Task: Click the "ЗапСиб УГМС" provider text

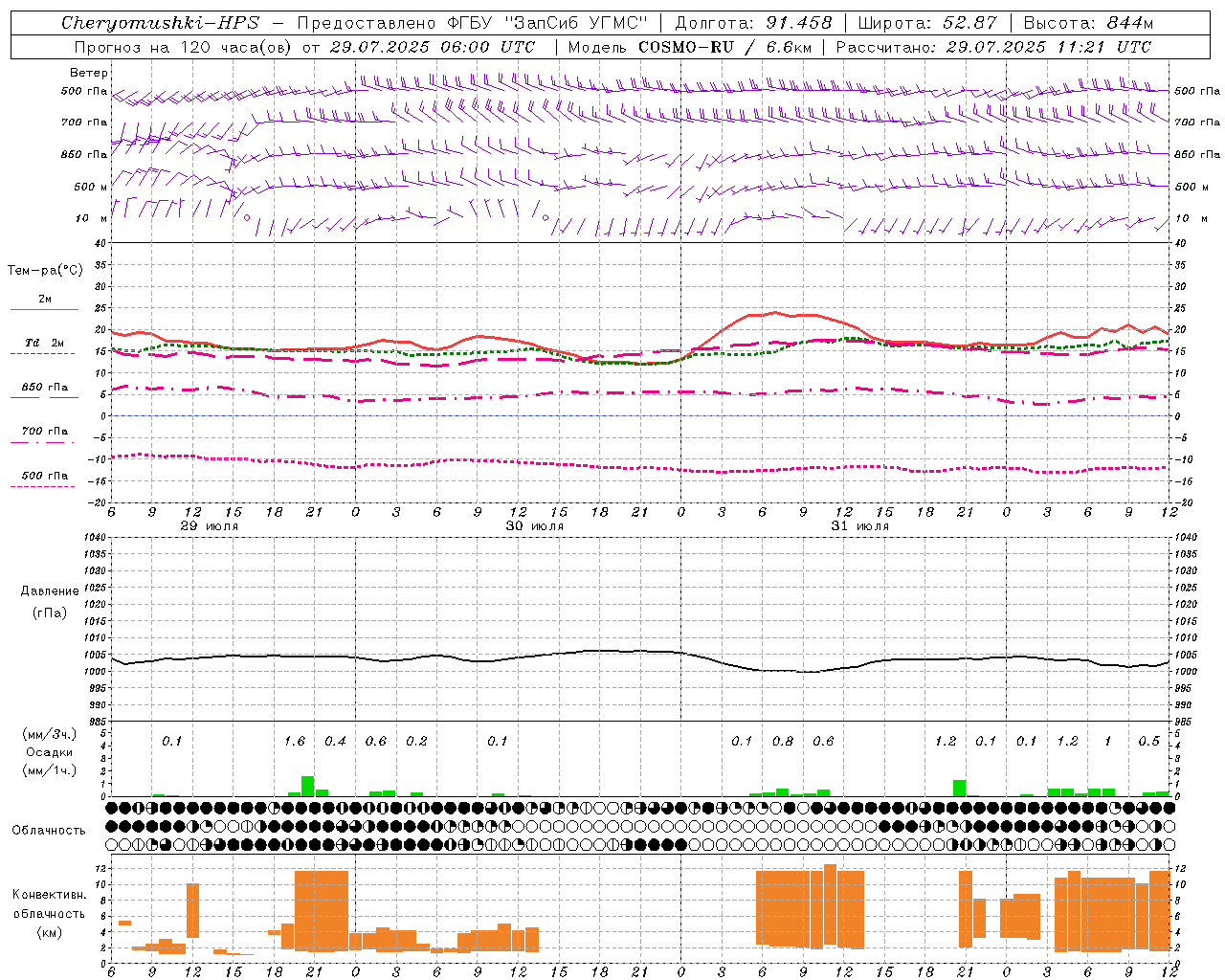Action: click(x=574, y=23)
